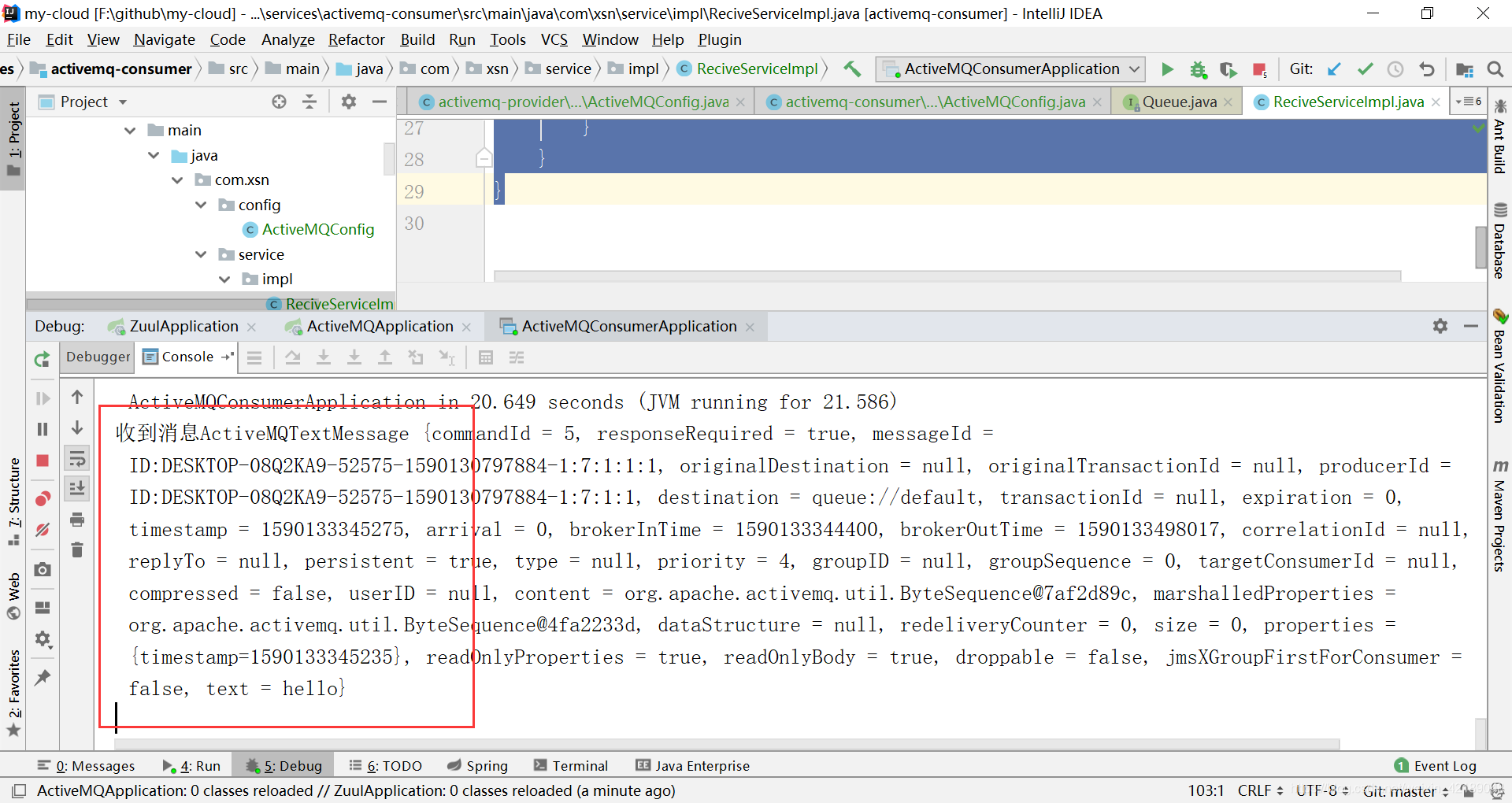Screen dimensions: 1512x803
Task: Toggle scroll to end of console
Action: [x=77, y=489]
